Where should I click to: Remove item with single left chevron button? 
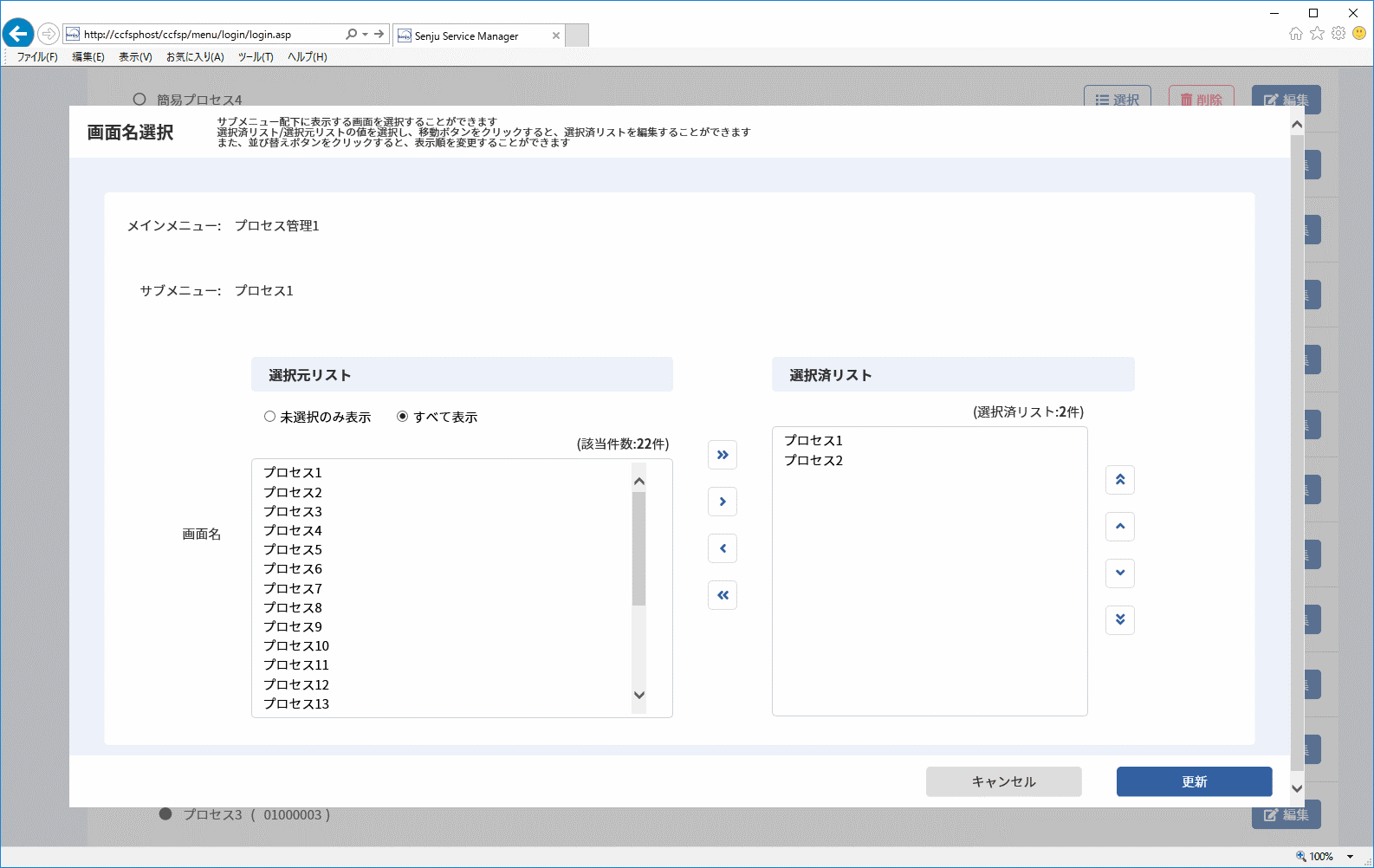point(723,548)
